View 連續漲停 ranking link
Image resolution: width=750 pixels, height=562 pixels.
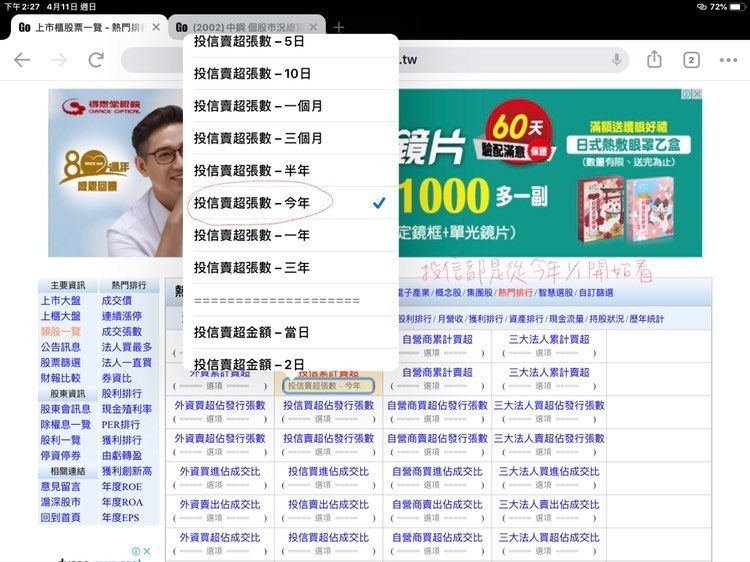121,316
